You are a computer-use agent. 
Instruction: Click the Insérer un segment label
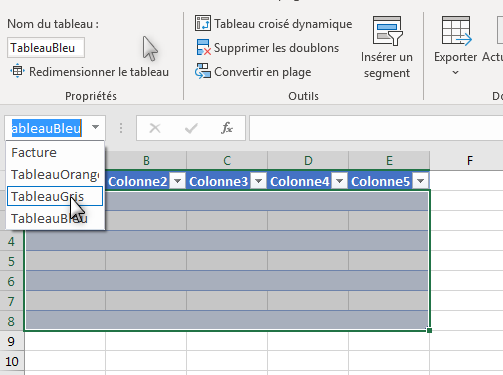[x=387, y=65]
